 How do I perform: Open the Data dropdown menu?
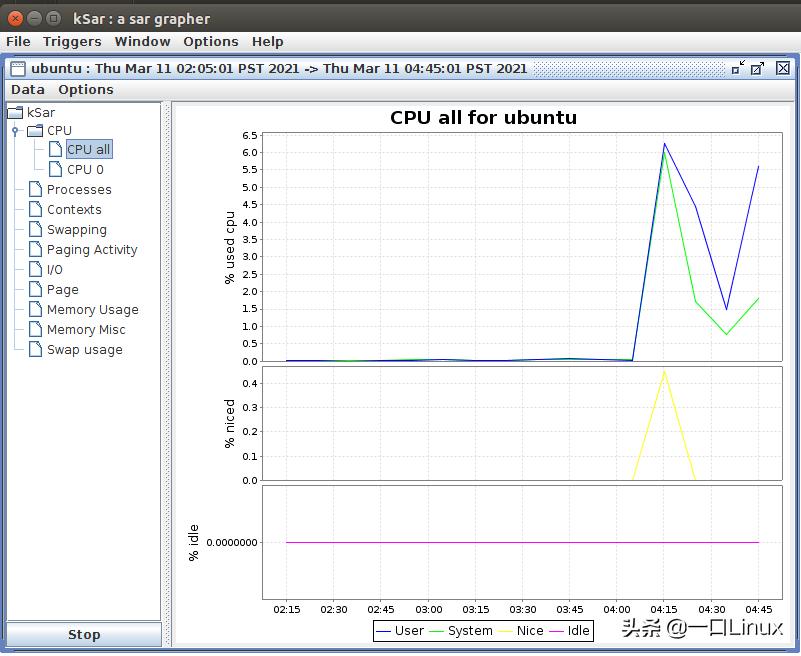(27, 89)
